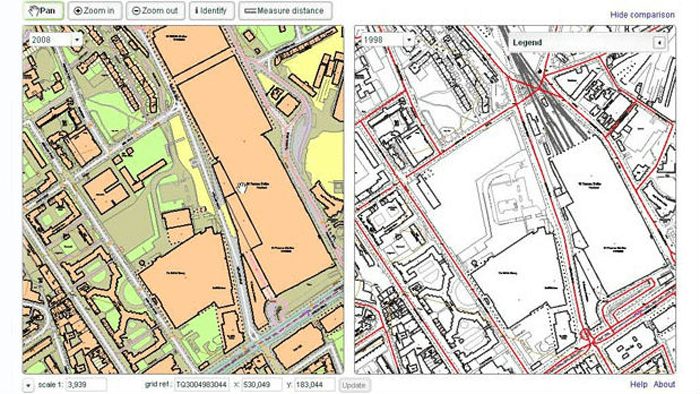Open the 1998 year dropdown
The width and height of the screenshot is (700, 394).
[388, 40]
